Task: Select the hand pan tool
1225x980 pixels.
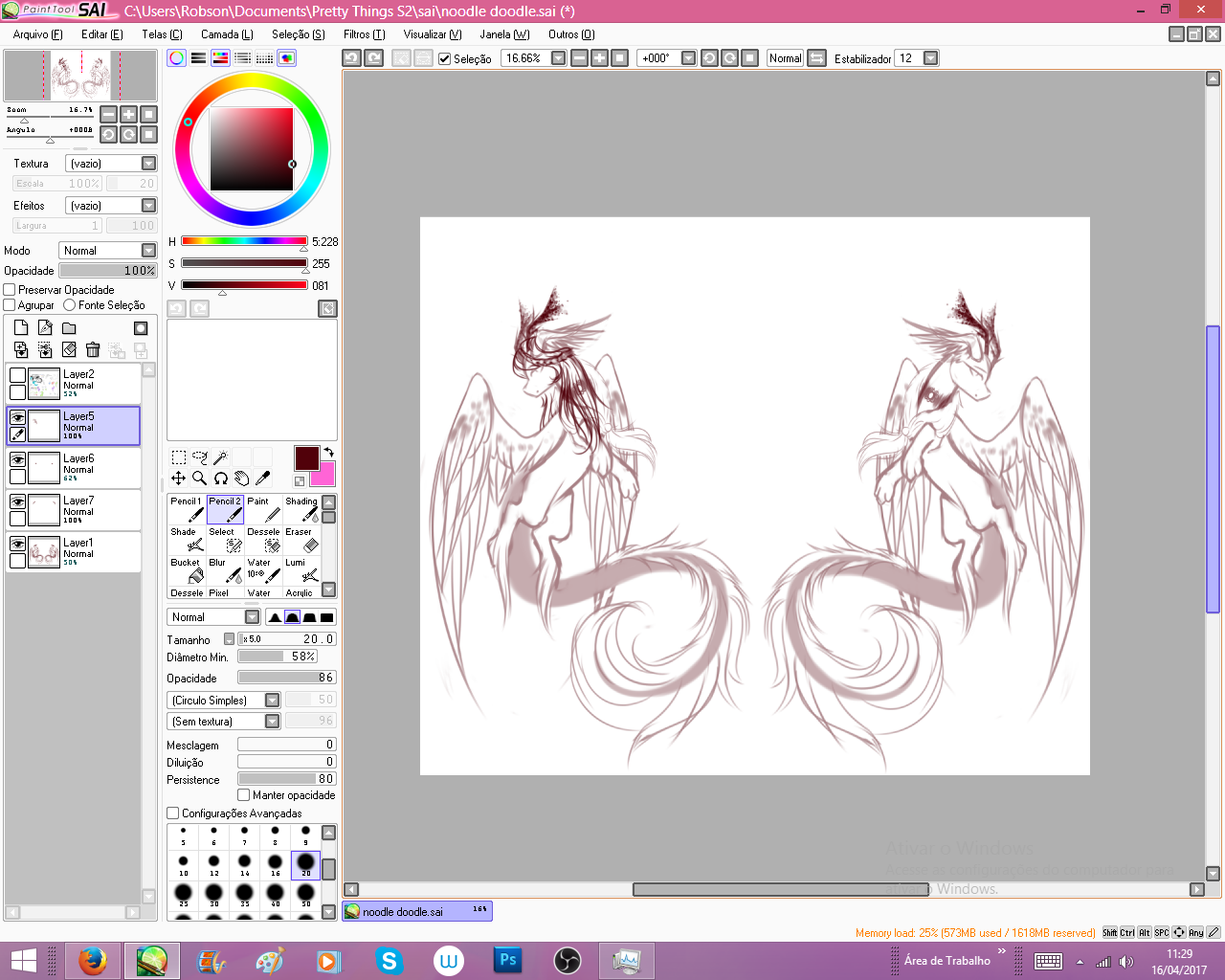Action: [242, 478]
